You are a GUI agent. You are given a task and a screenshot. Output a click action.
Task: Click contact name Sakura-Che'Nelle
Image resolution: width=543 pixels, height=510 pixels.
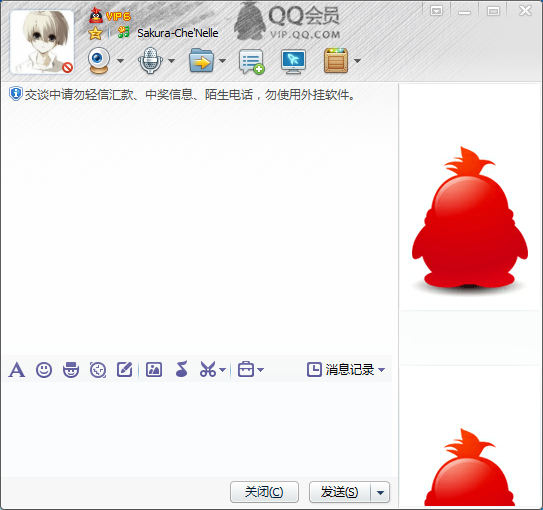[x=178, y=33]
